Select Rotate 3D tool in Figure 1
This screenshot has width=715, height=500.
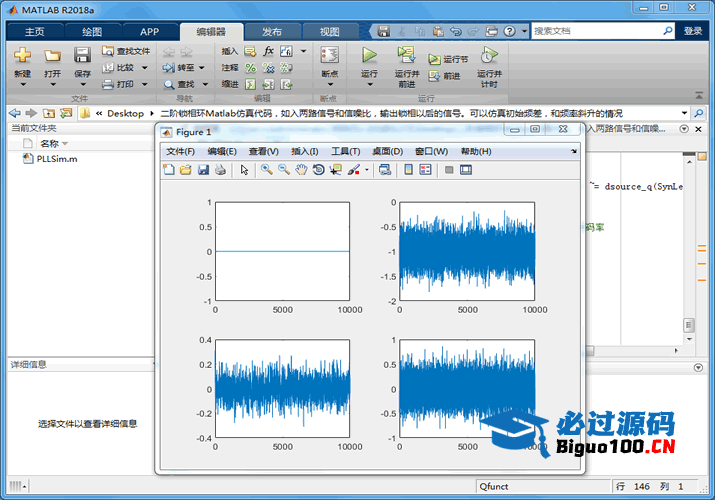(x=318, y=170)
